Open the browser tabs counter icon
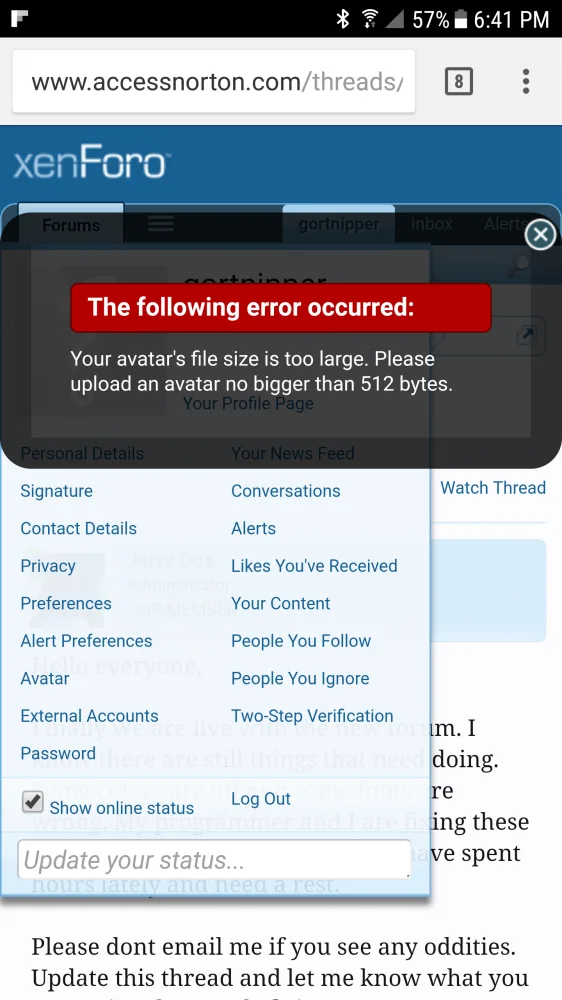This screenshot has width=562, height=1000. point(459,82)
